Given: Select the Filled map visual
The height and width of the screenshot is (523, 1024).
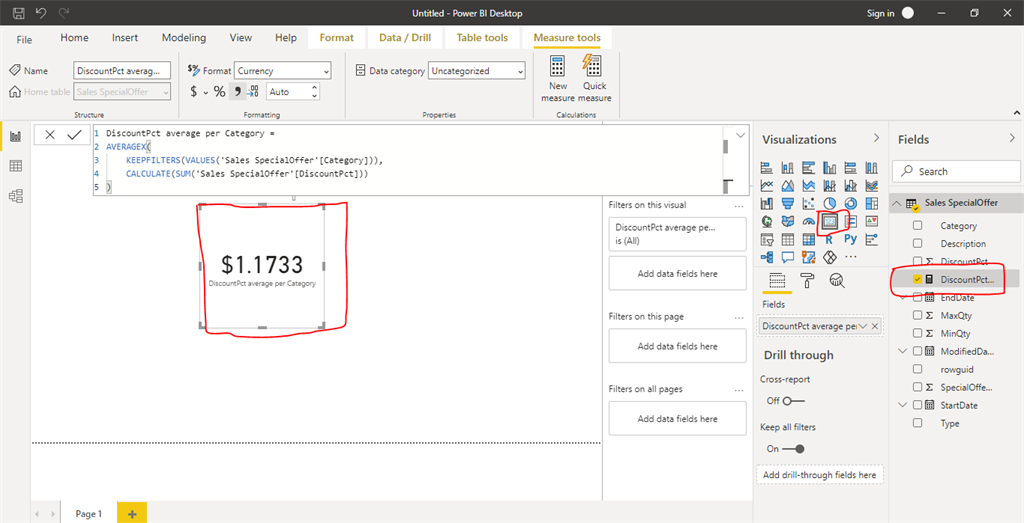Looking at the screenshot, I should (788, 221).
